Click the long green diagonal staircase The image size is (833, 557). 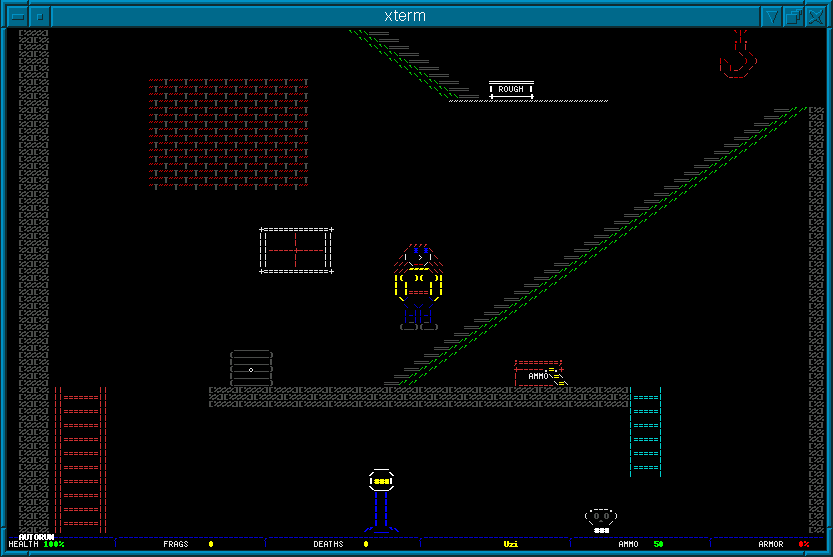point(596,246)
